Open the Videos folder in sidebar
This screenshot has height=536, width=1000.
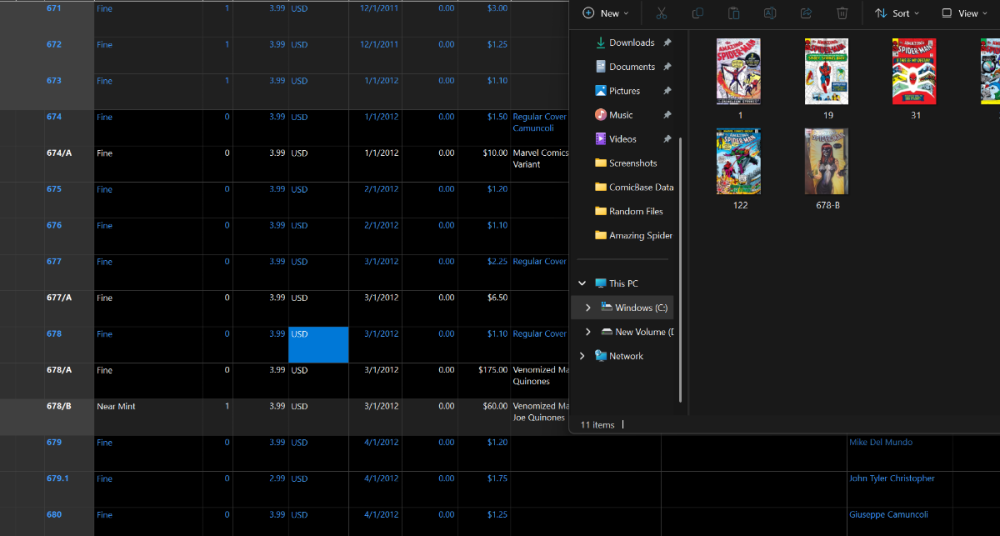(x=623, y=139)
